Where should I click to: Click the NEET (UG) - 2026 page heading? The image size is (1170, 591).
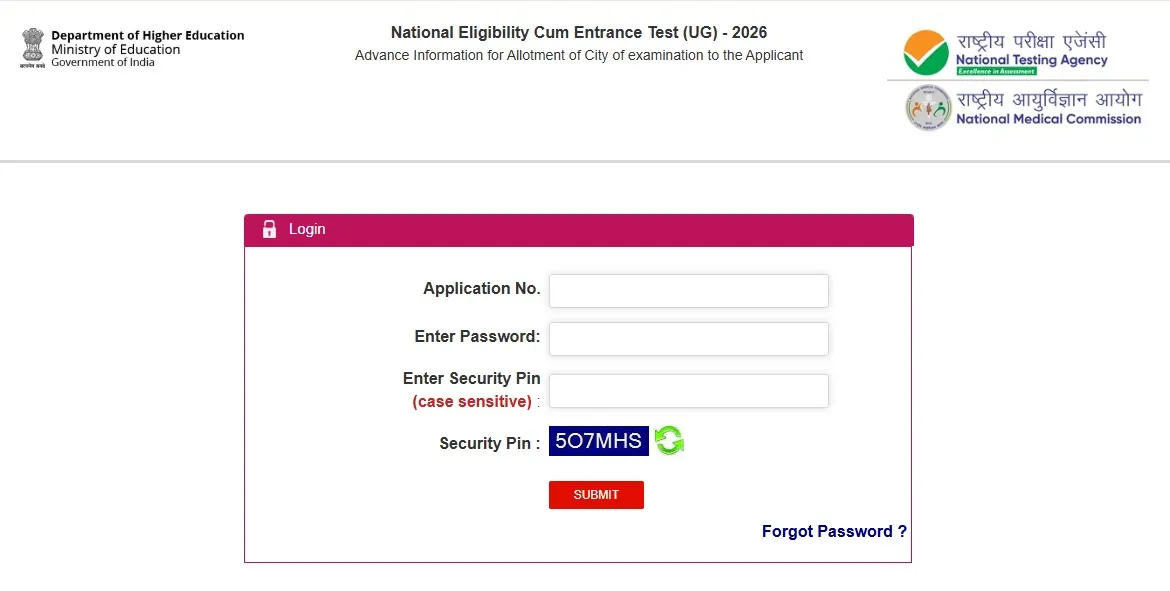[x=579, y=33]
